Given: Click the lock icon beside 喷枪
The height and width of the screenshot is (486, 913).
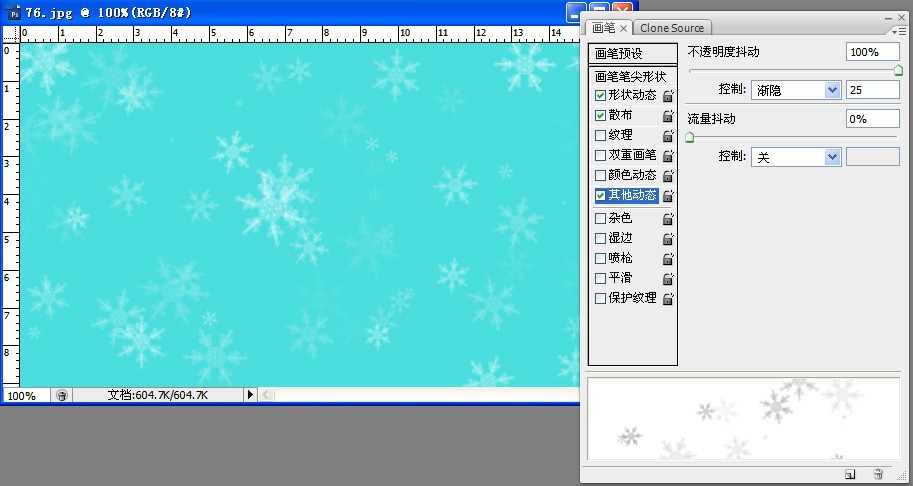Looking at the screenshot, I should [668, 258].
